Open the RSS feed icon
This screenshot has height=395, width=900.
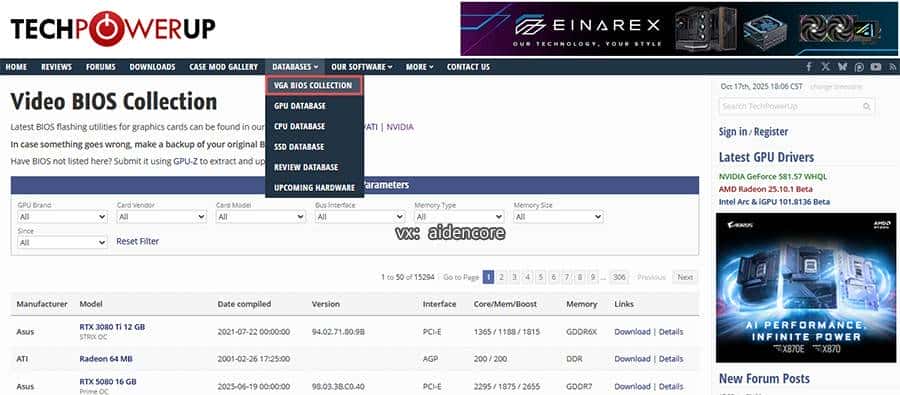pos(893,67)
